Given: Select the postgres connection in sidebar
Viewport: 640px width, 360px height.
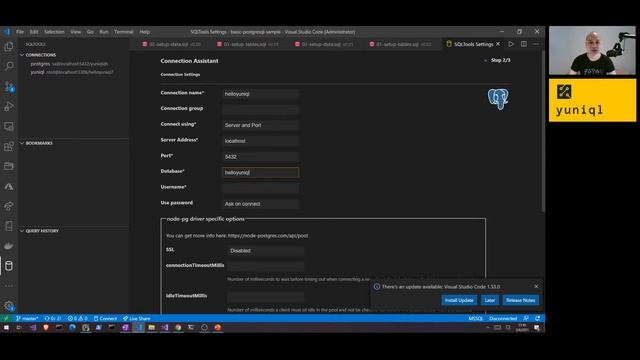Looking at the screenshot, I should tap(69, 64).
